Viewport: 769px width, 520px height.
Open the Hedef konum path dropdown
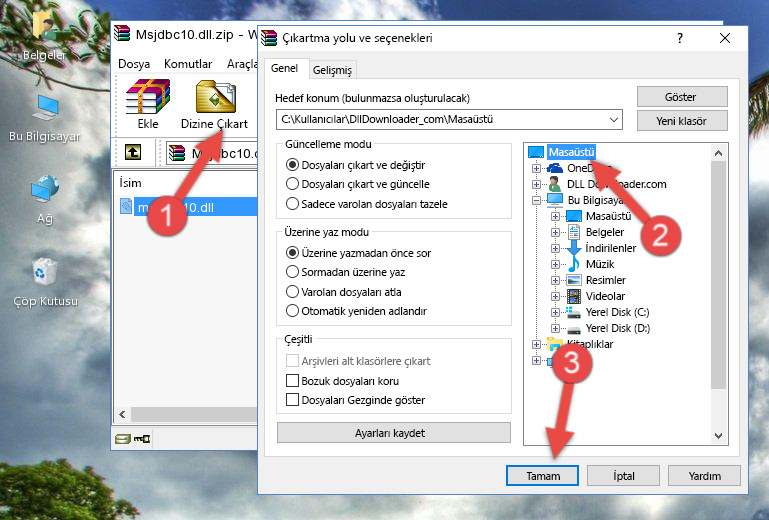click(x=614, y=120)
